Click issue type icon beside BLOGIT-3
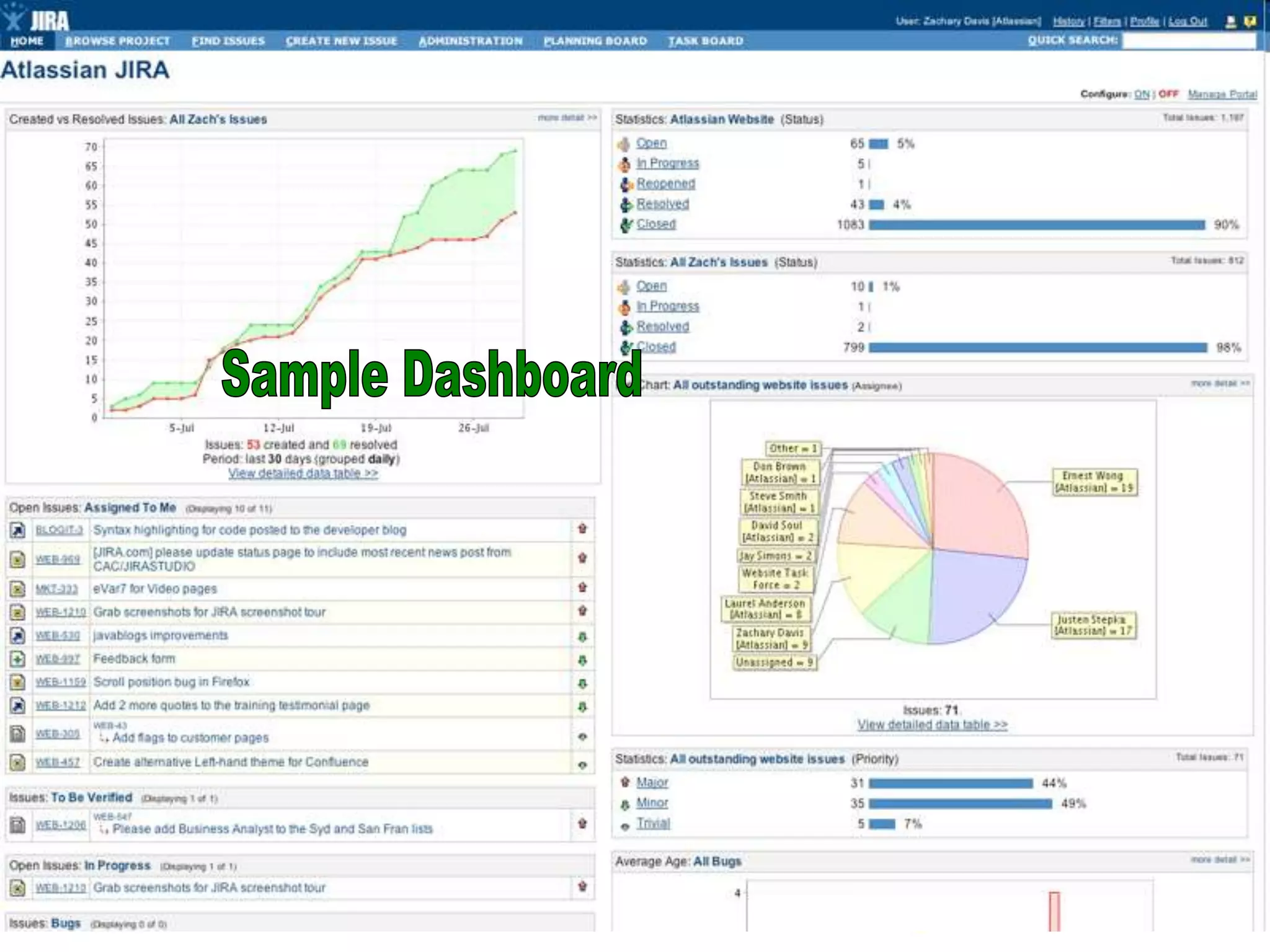Viewport: 1270px width, 952px height. 18,531
